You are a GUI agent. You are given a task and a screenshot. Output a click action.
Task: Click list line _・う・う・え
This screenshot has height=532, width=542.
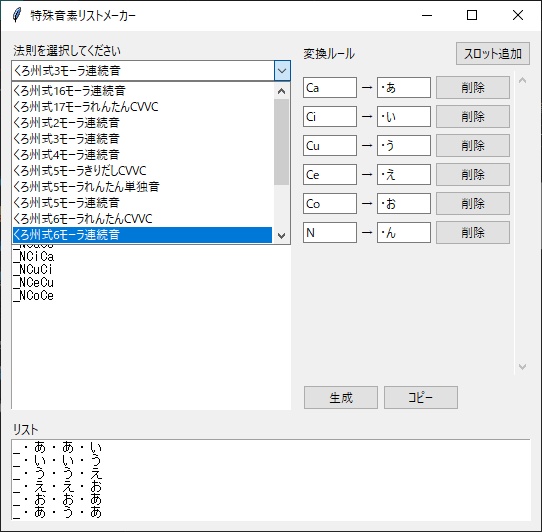(x=57, y=474)
